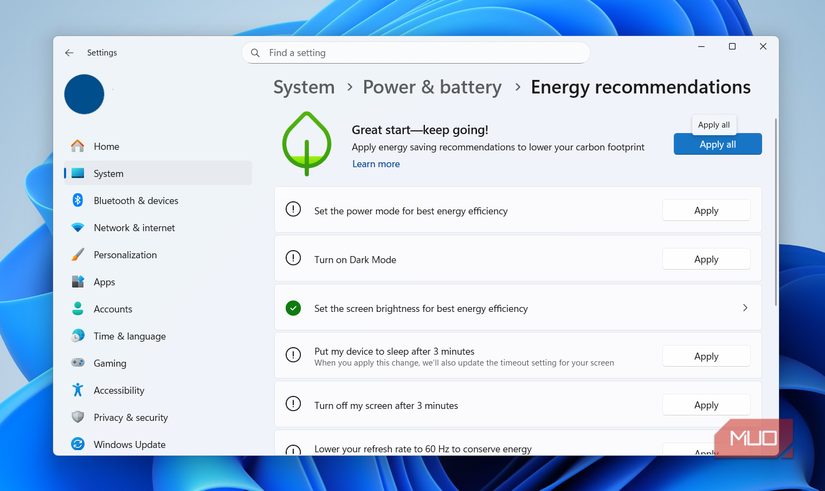Screen dimensions: 825x491
Task: Expand the screen brightness recommendation chevron
Action: [745, 308]
